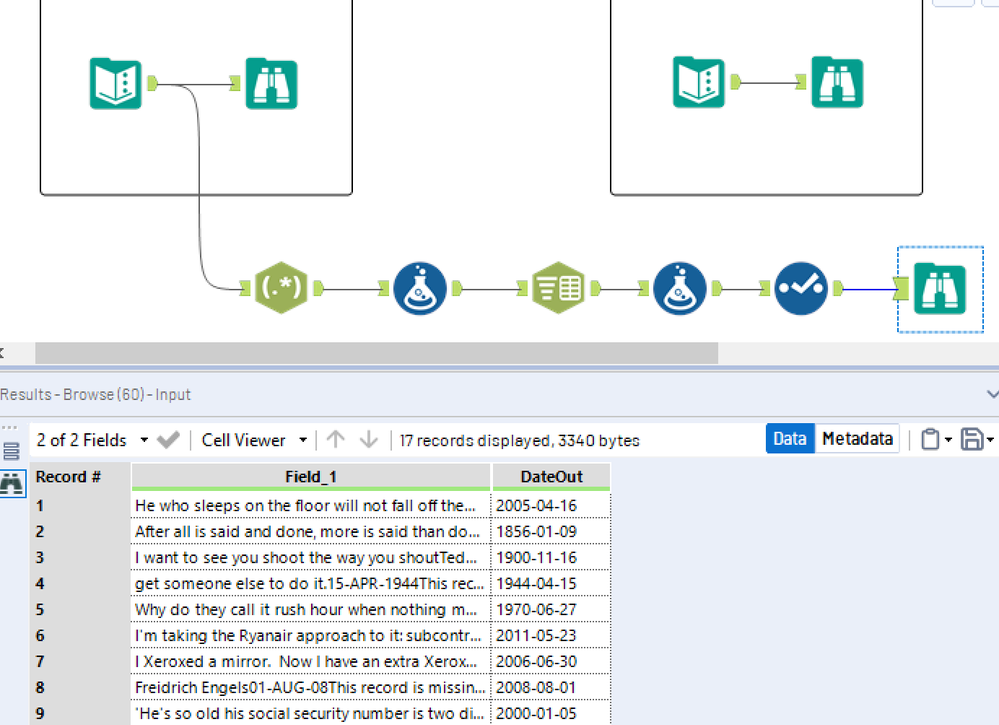Viewport: 999px width, 725px height.
Task: Open the copy to clipboard icon
Action: click(930, 440)
